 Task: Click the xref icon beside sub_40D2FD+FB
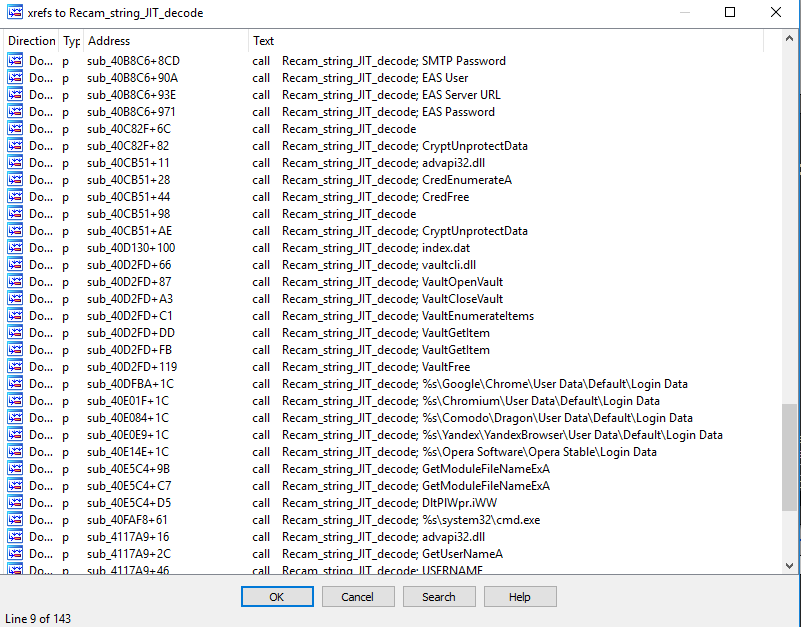[15, 350]
